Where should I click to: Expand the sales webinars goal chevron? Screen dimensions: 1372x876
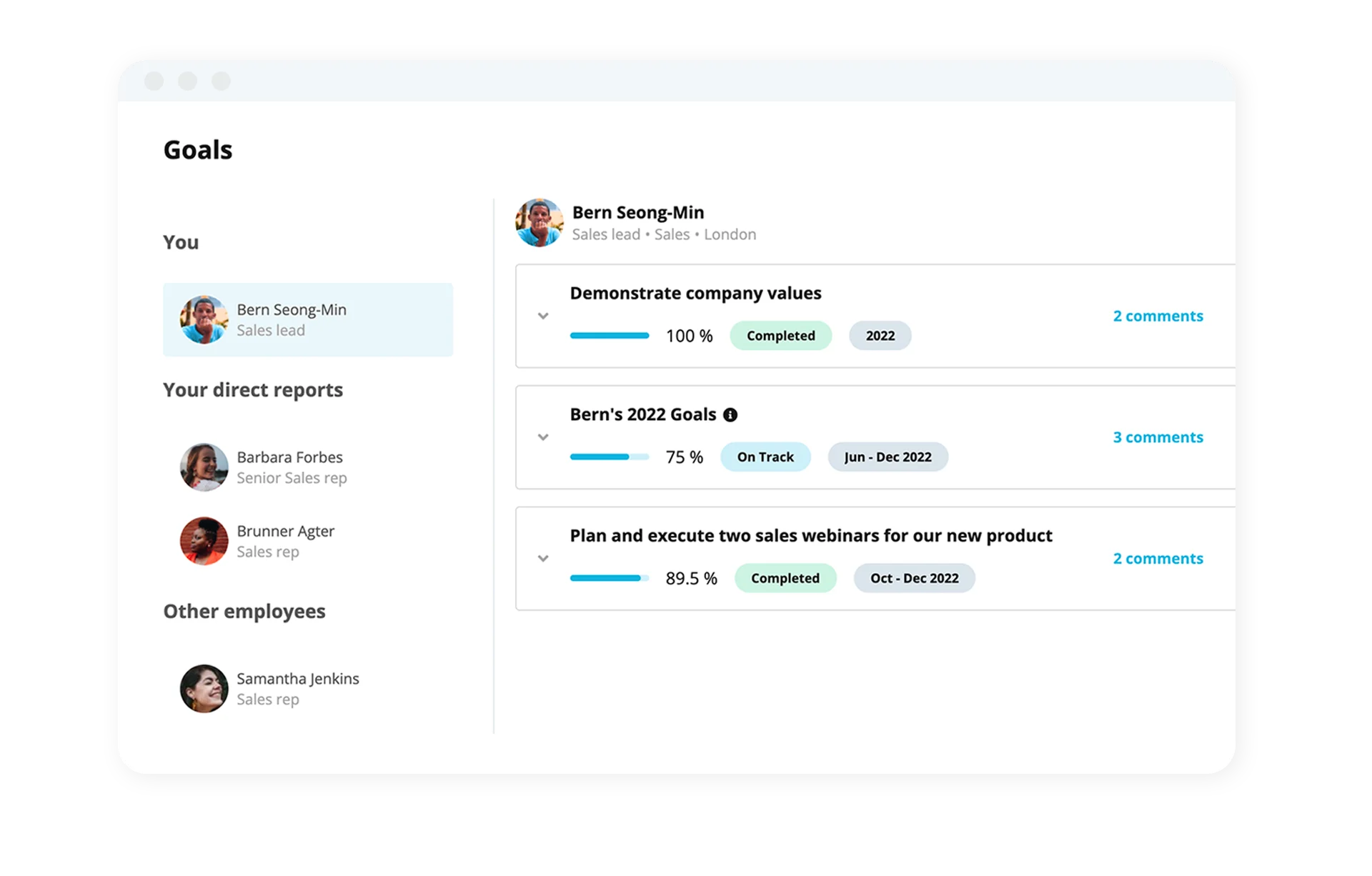click(543, 559)
